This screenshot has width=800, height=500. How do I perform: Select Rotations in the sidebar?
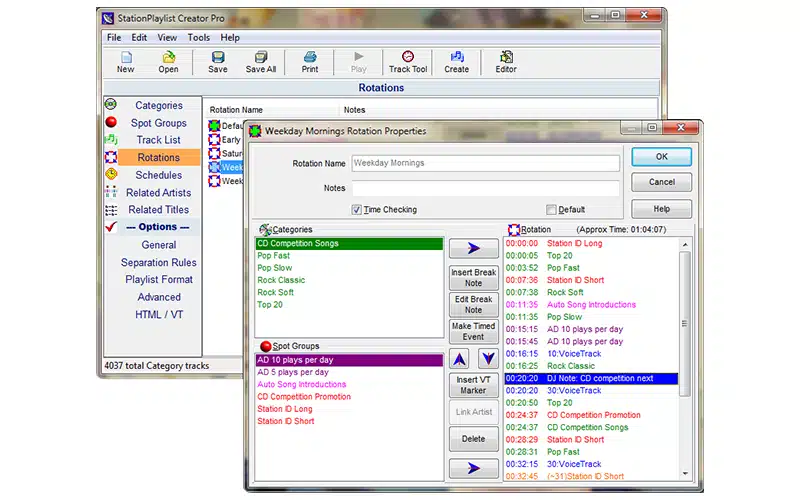point(159,158)
